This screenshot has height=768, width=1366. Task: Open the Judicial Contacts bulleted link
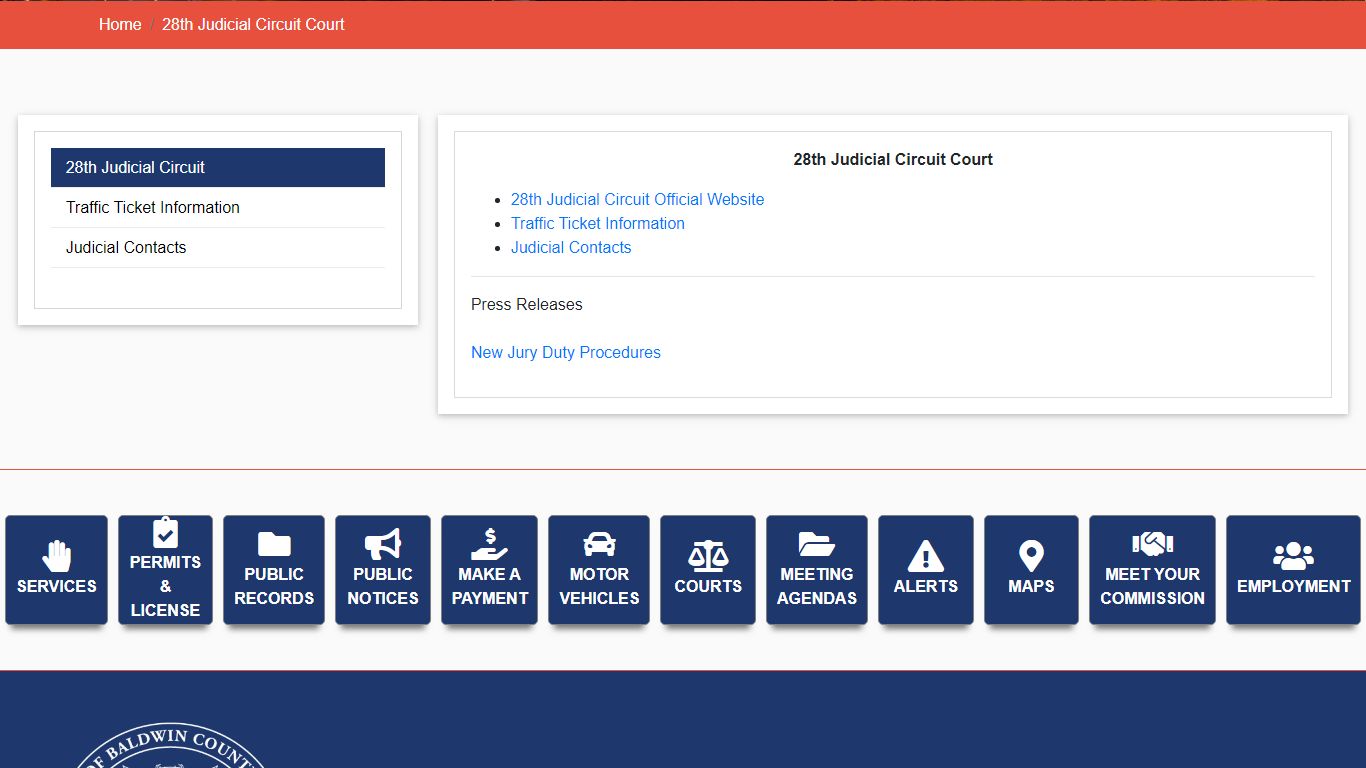pyautogui.click(x=571, y=247)
